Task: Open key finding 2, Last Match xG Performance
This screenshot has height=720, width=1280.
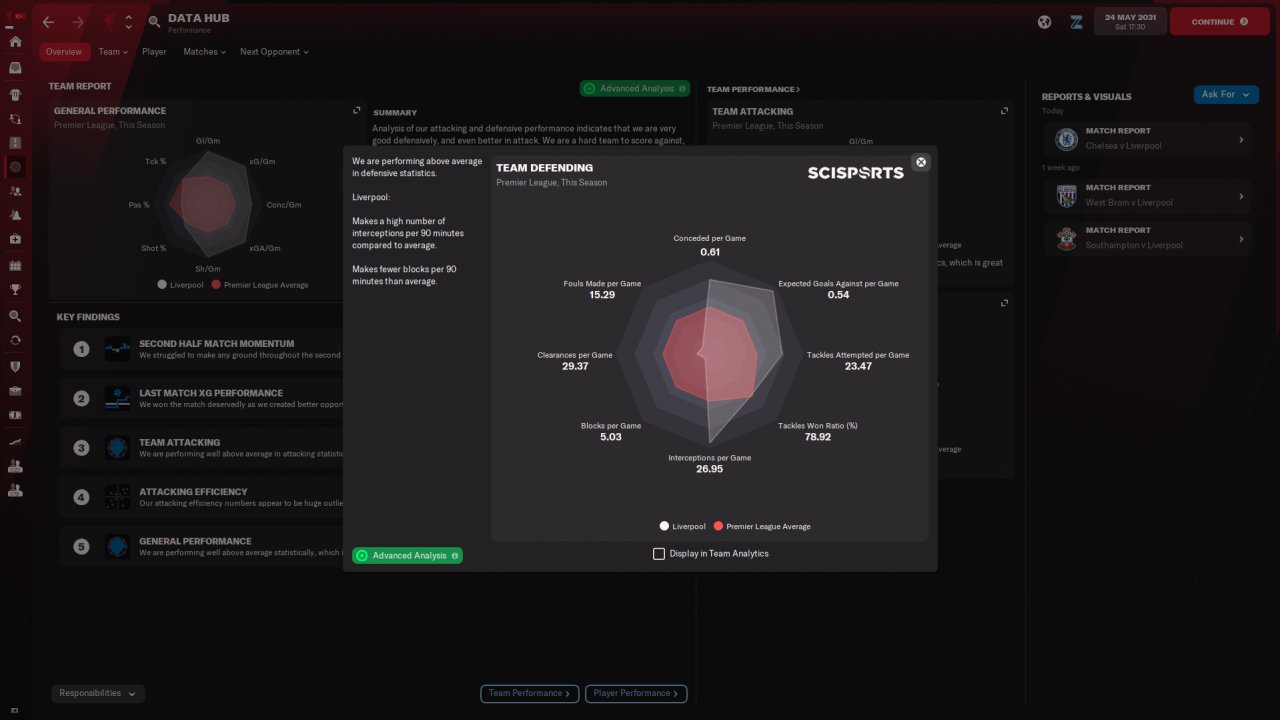Action: click(x=200, y=399)
